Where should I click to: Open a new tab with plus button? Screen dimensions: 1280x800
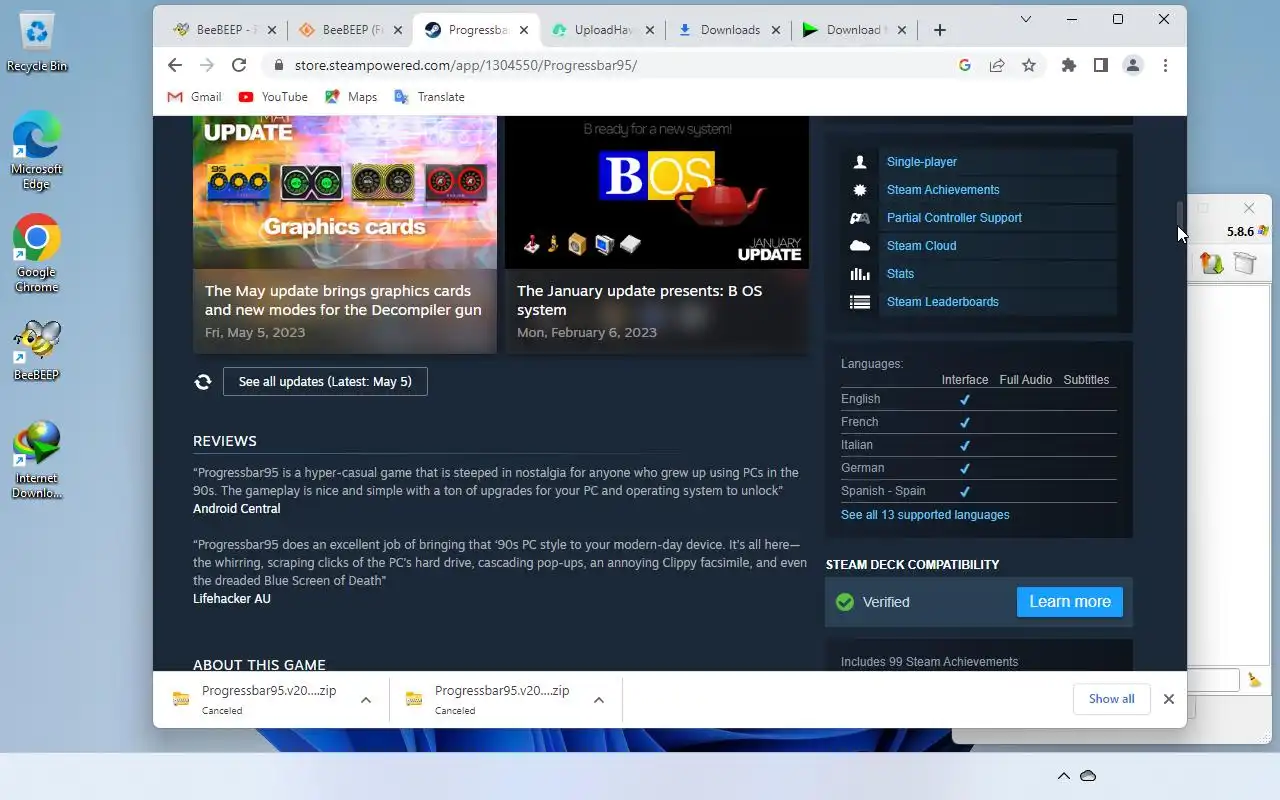pos(939,30)
